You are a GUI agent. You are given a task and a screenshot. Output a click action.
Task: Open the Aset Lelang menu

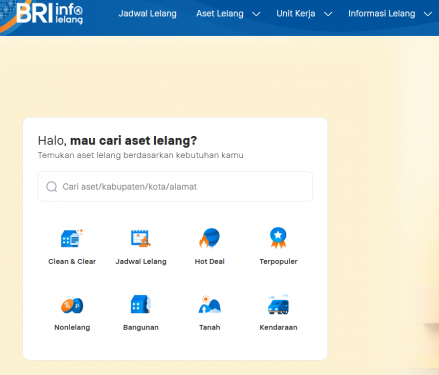(220, 14)
